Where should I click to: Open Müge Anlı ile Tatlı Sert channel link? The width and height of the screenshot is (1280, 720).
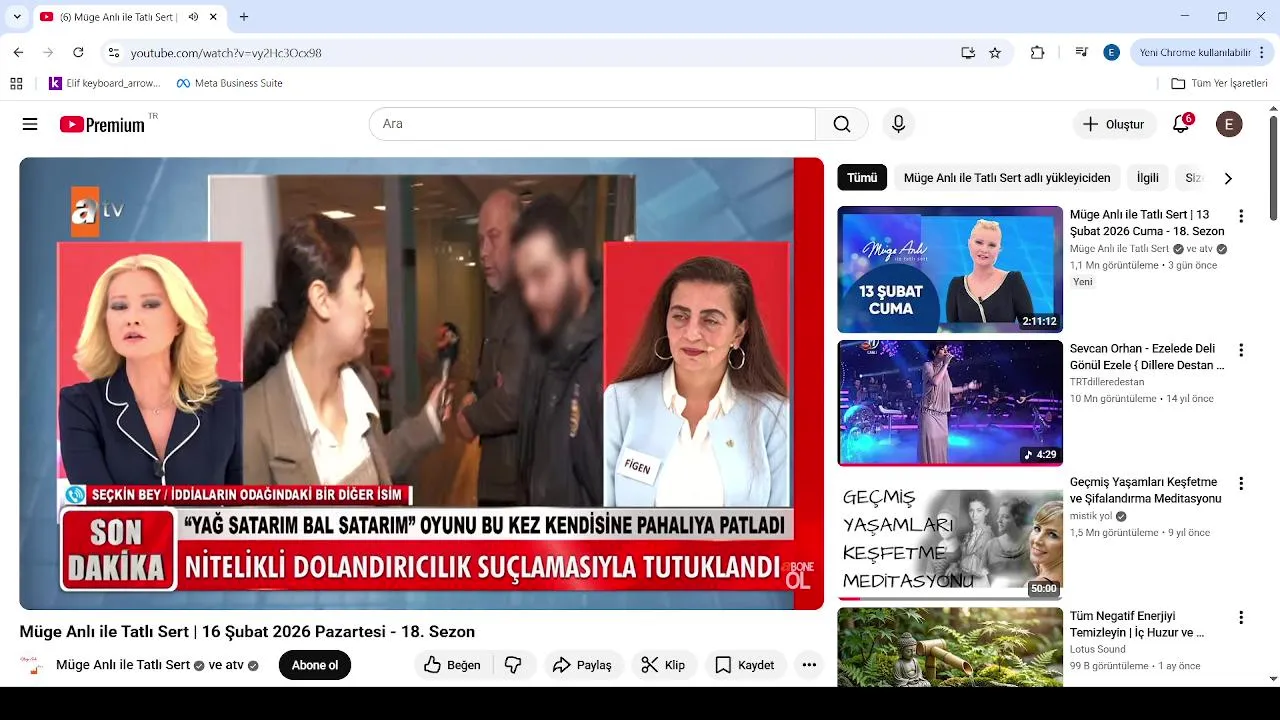[123, 665]
